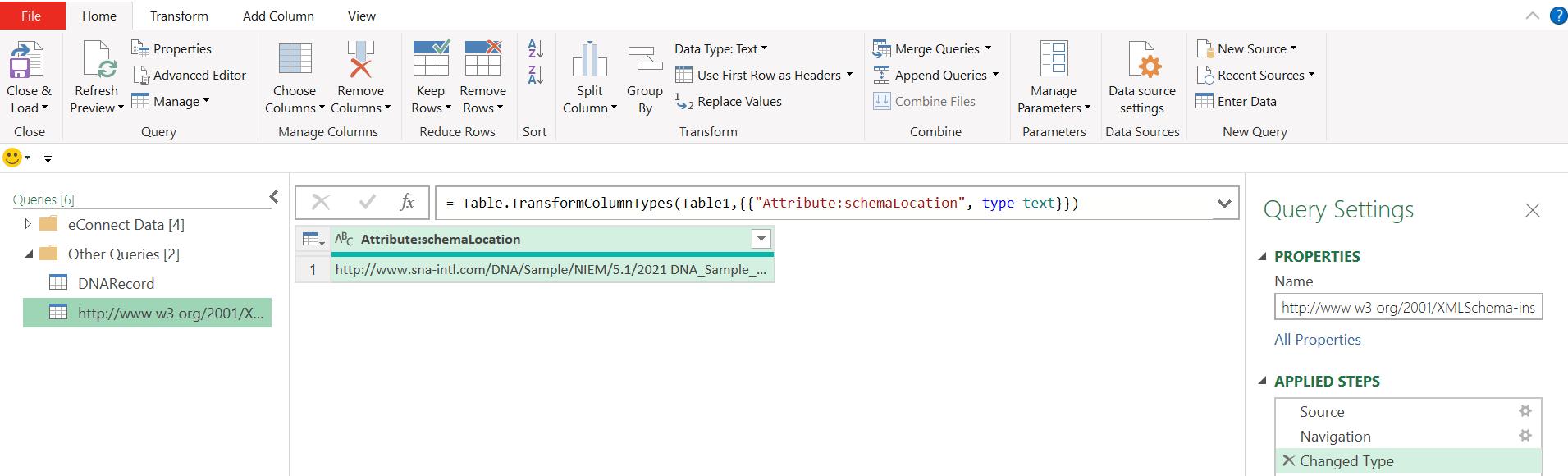Delete the Changed Type step
Image resolution: width=1568 pixels, height=476 pixels.
pos(1288,460)
